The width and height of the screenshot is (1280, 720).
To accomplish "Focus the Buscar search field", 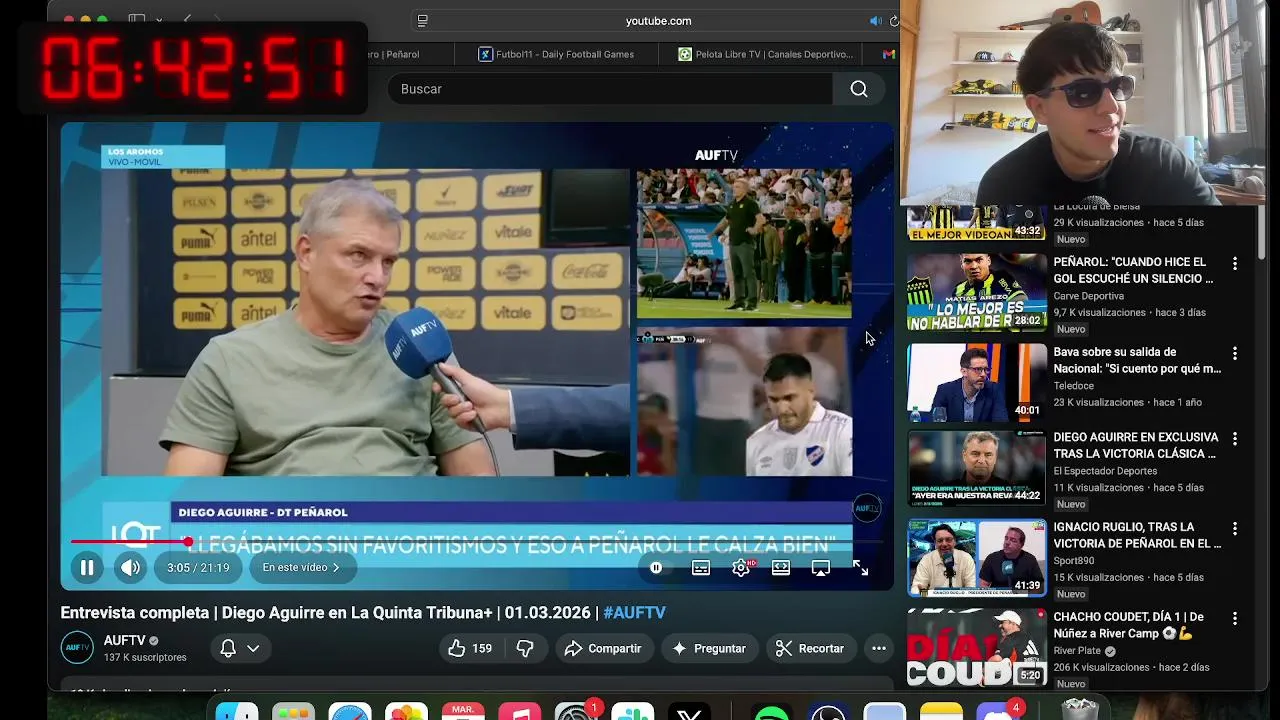I will 610,89.
